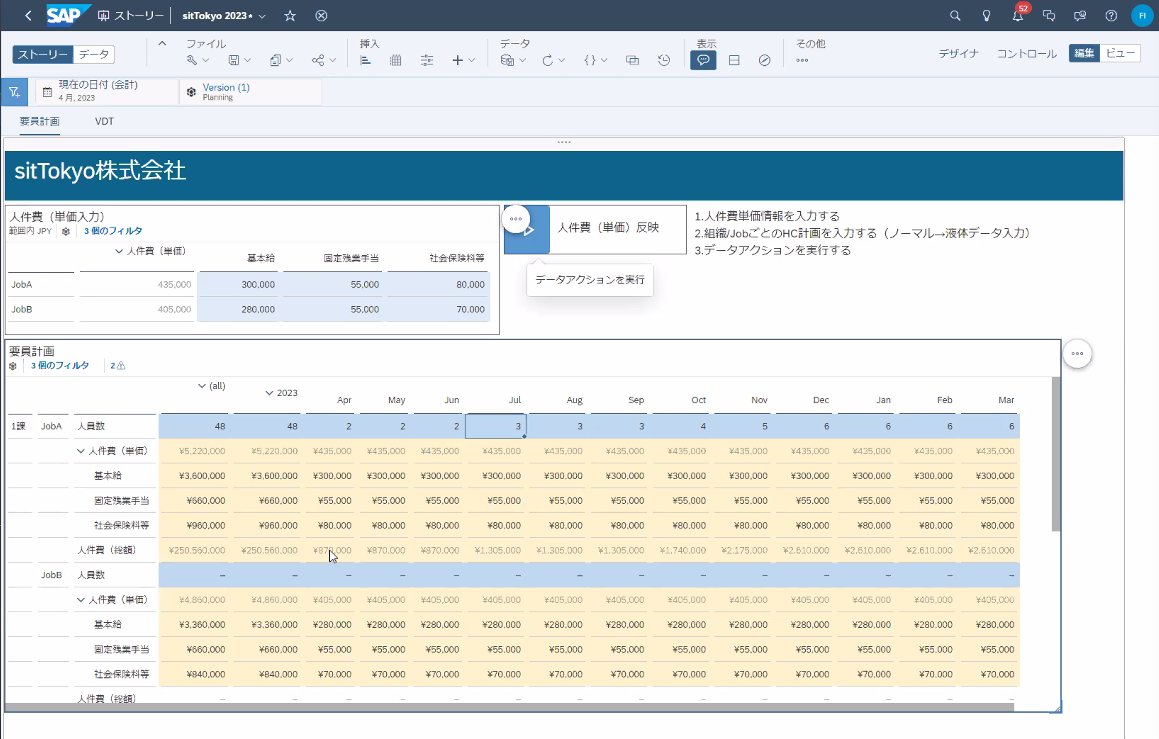Open 3個のフィルタ link in 要員計画 table

pos(60,366)
